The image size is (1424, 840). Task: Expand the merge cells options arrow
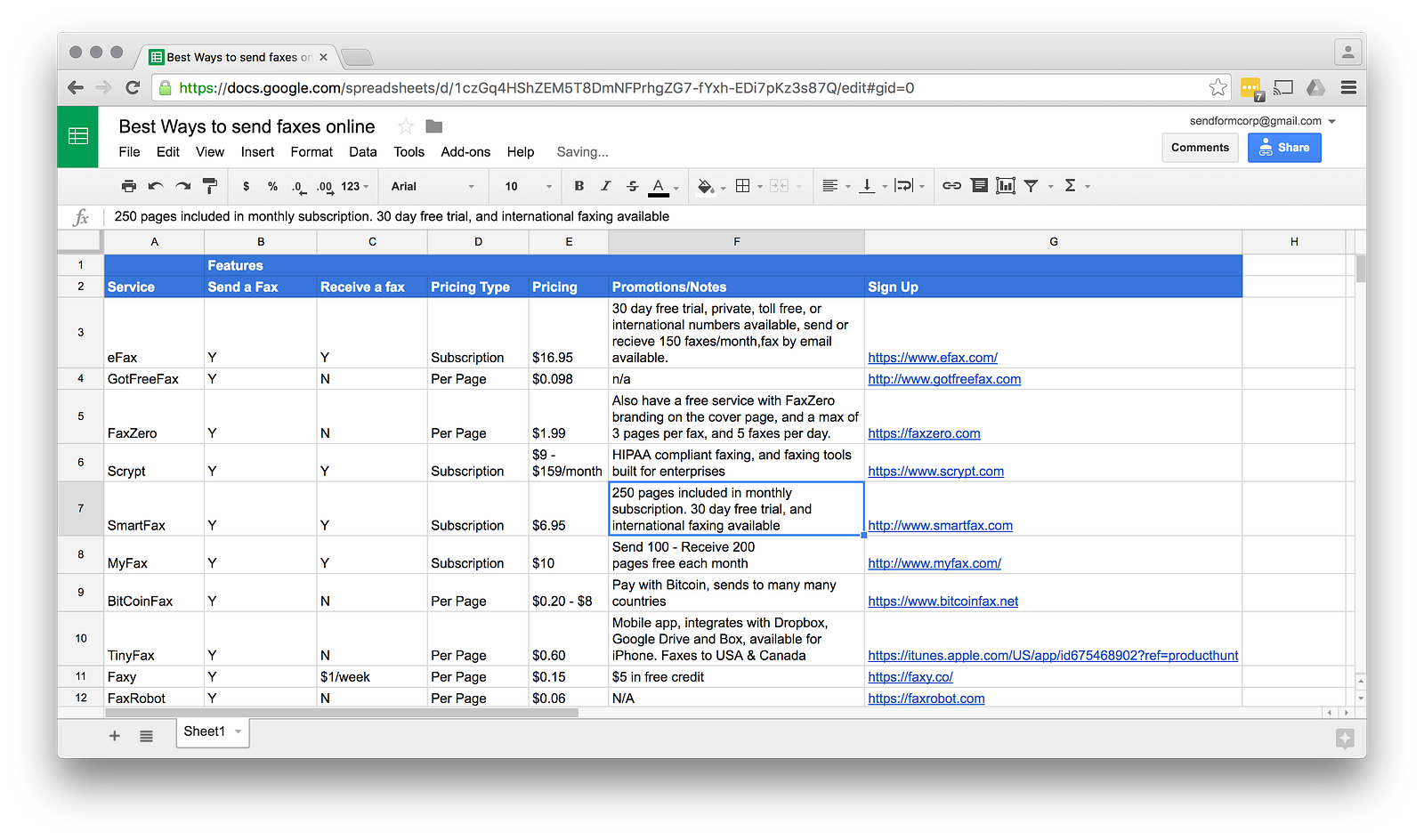click(799, 187)
